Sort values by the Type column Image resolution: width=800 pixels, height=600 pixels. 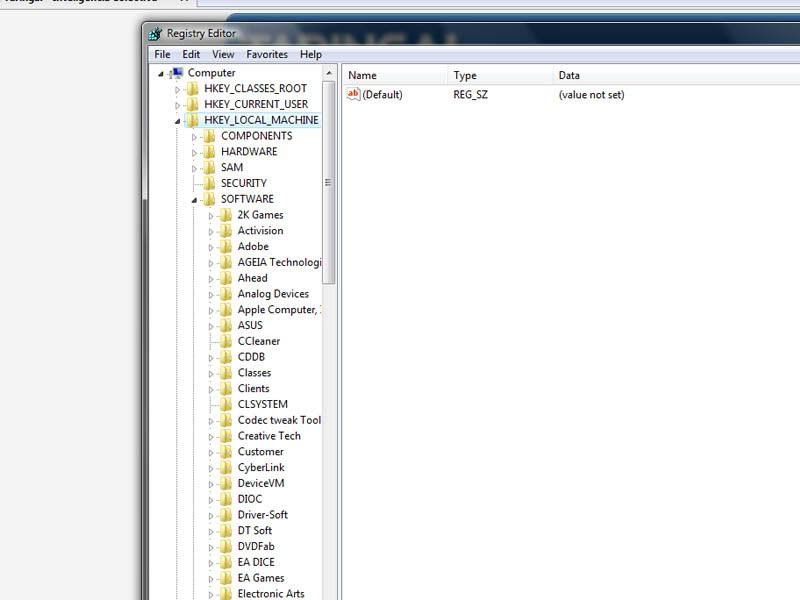point(499,76)
